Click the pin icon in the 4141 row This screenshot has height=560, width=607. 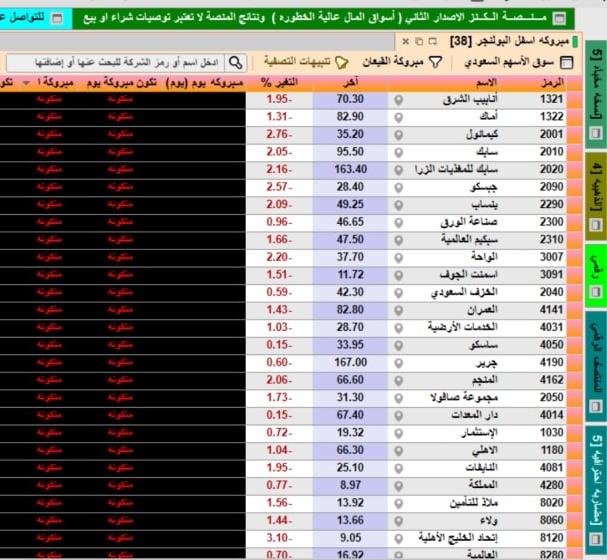point(399,311)
